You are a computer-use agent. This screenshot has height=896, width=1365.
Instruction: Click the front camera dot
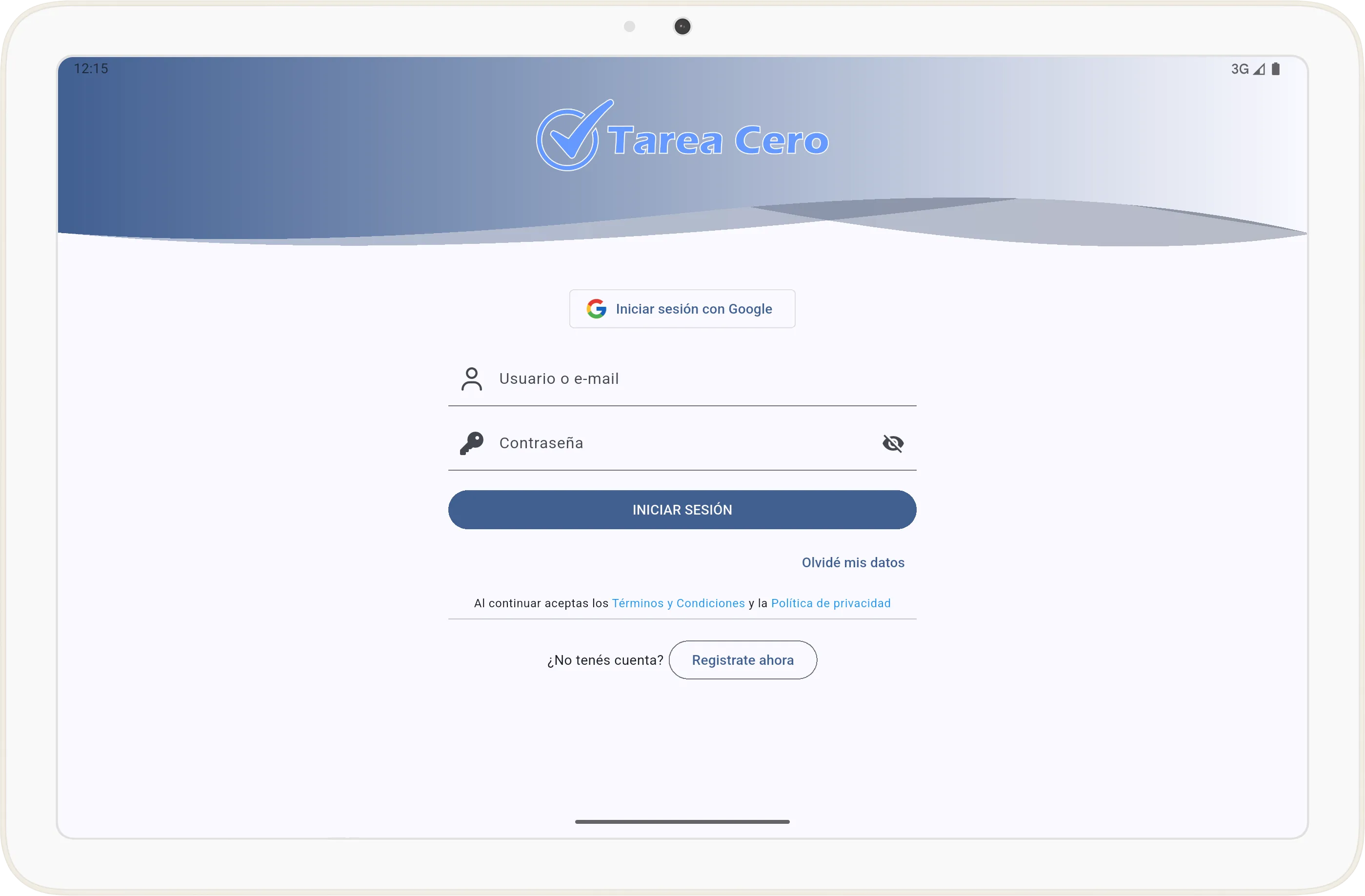tap(682, 26)
